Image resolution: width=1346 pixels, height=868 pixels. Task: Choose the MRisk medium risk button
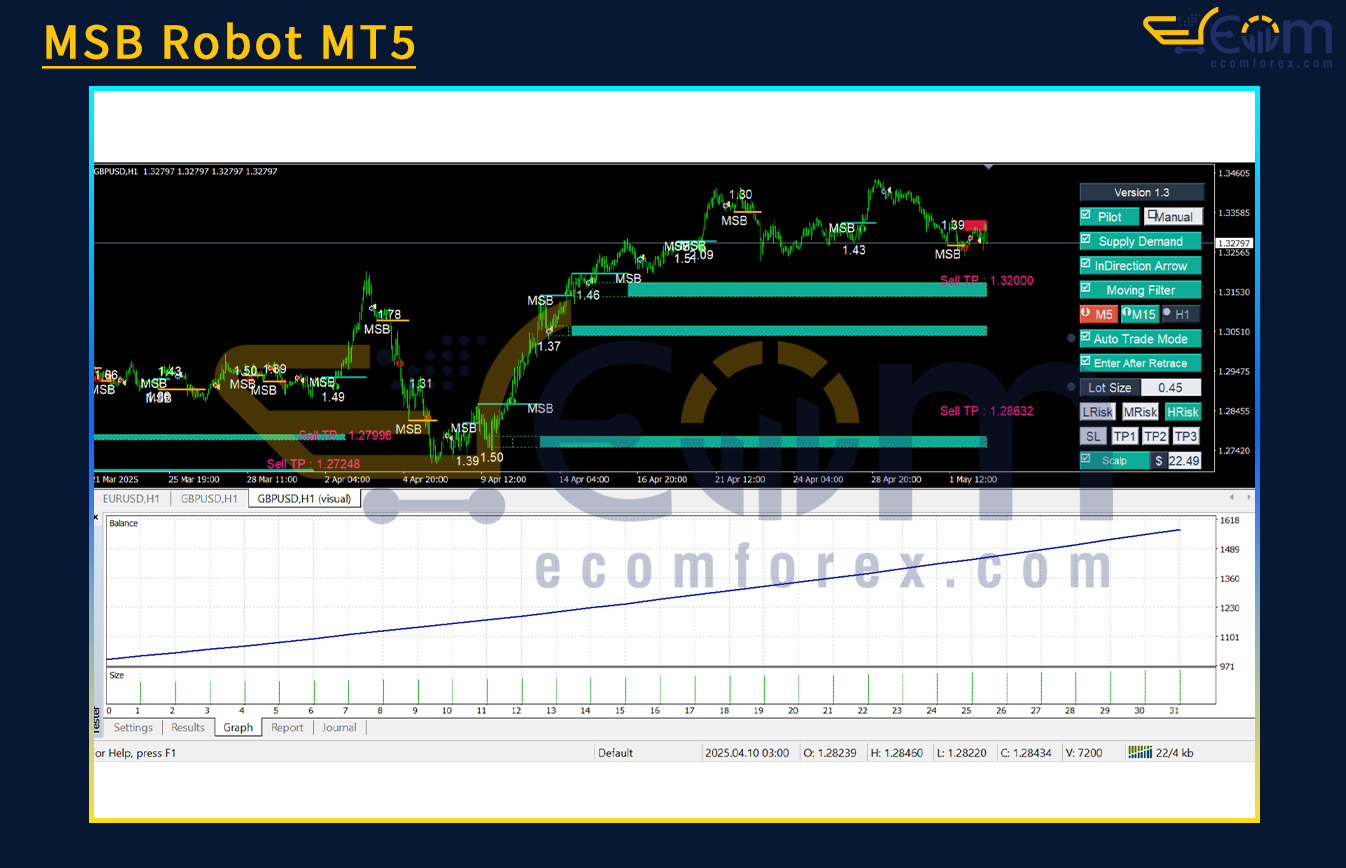(x=1140, y=412)
